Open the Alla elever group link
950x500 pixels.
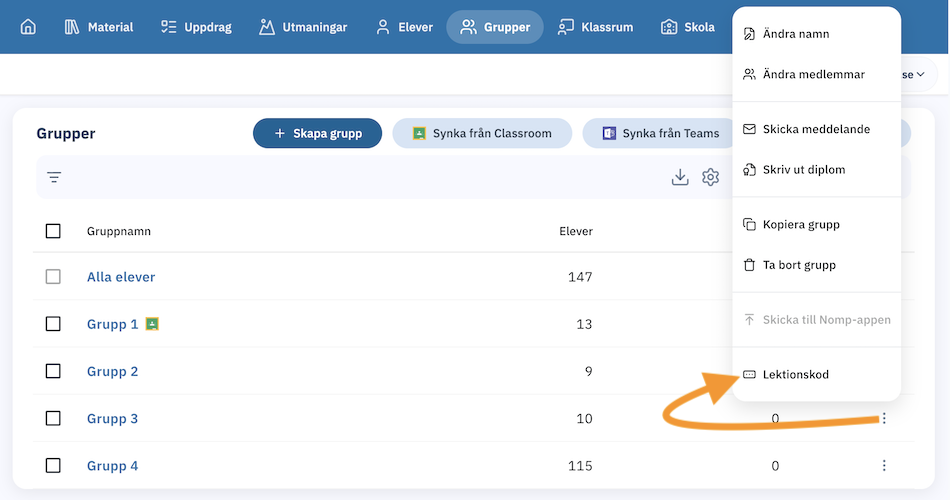pyautogui.click(x=121, y=277)
